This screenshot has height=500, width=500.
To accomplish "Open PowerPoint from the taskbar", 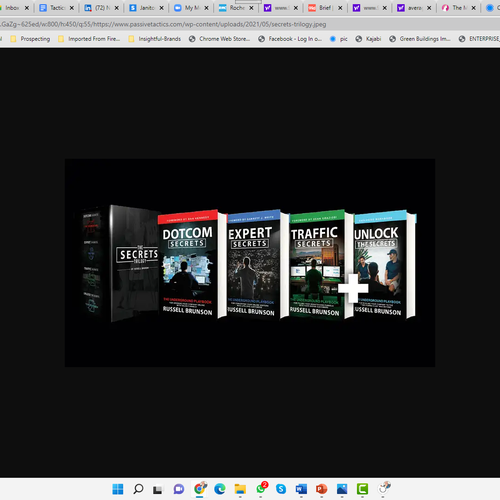I will 321,489.
